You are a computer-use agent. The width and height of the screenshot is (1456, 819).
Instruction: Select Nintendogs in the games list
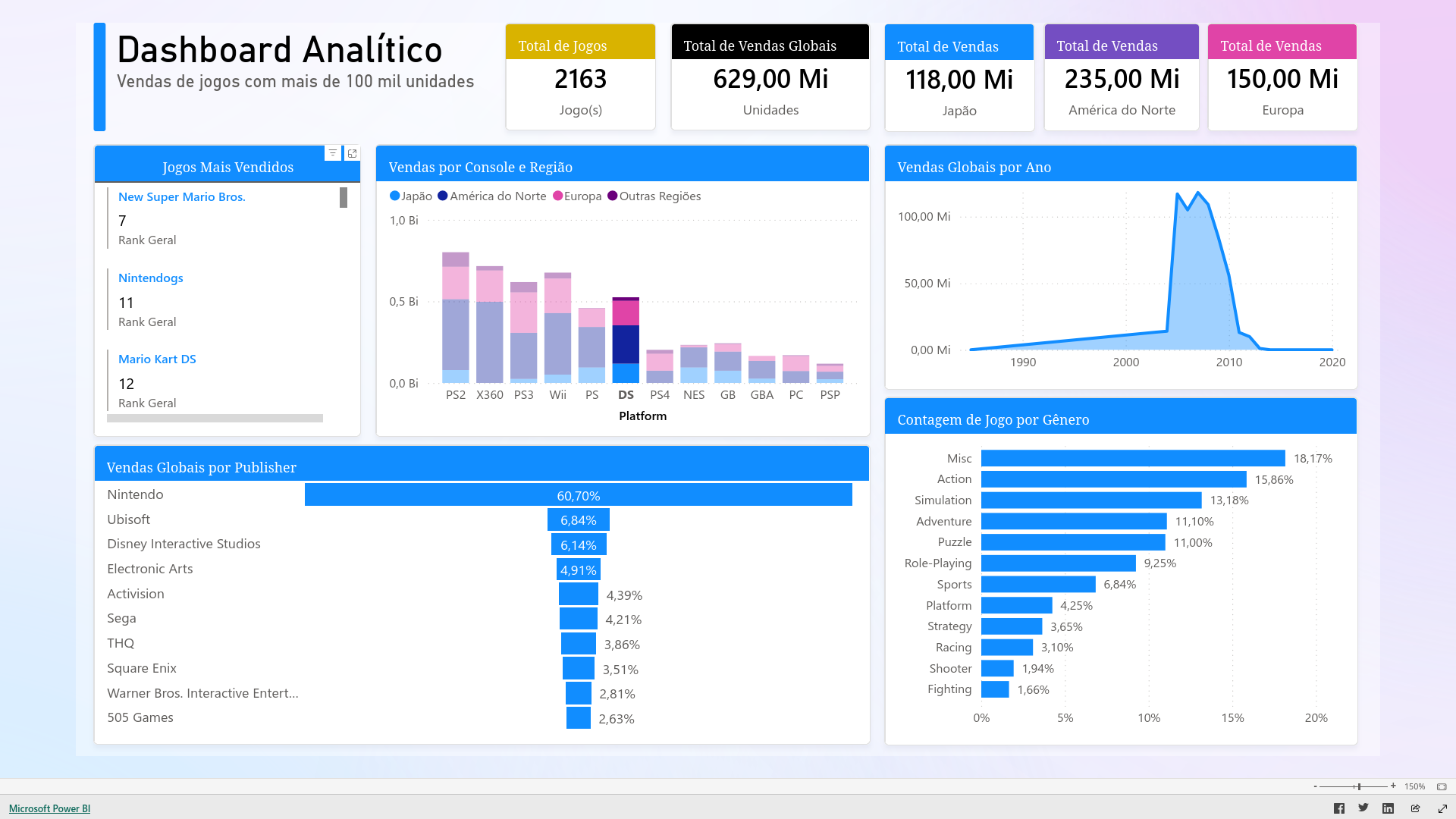click(151, 278)
